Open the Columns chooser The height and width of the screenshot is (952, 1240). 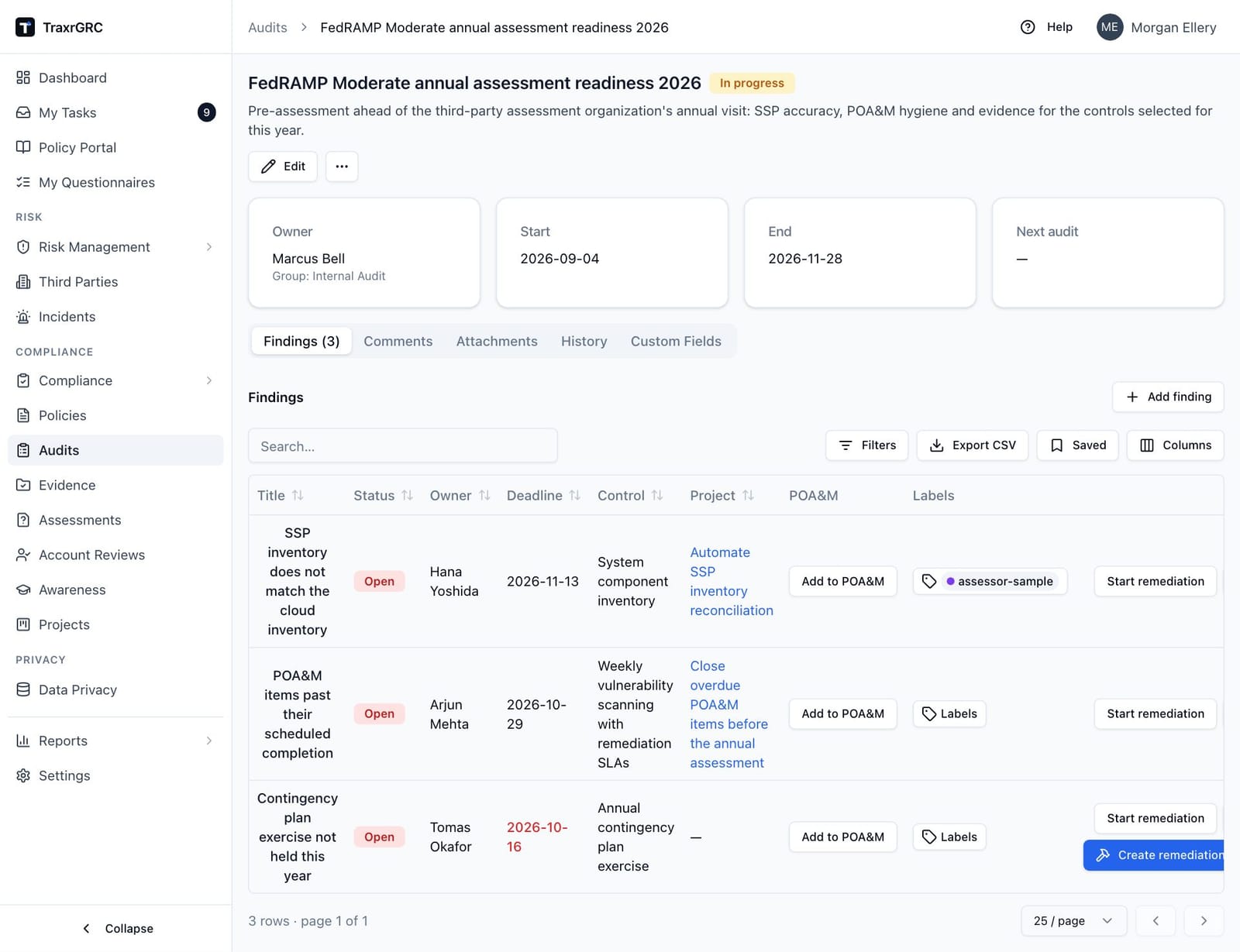1175,445
